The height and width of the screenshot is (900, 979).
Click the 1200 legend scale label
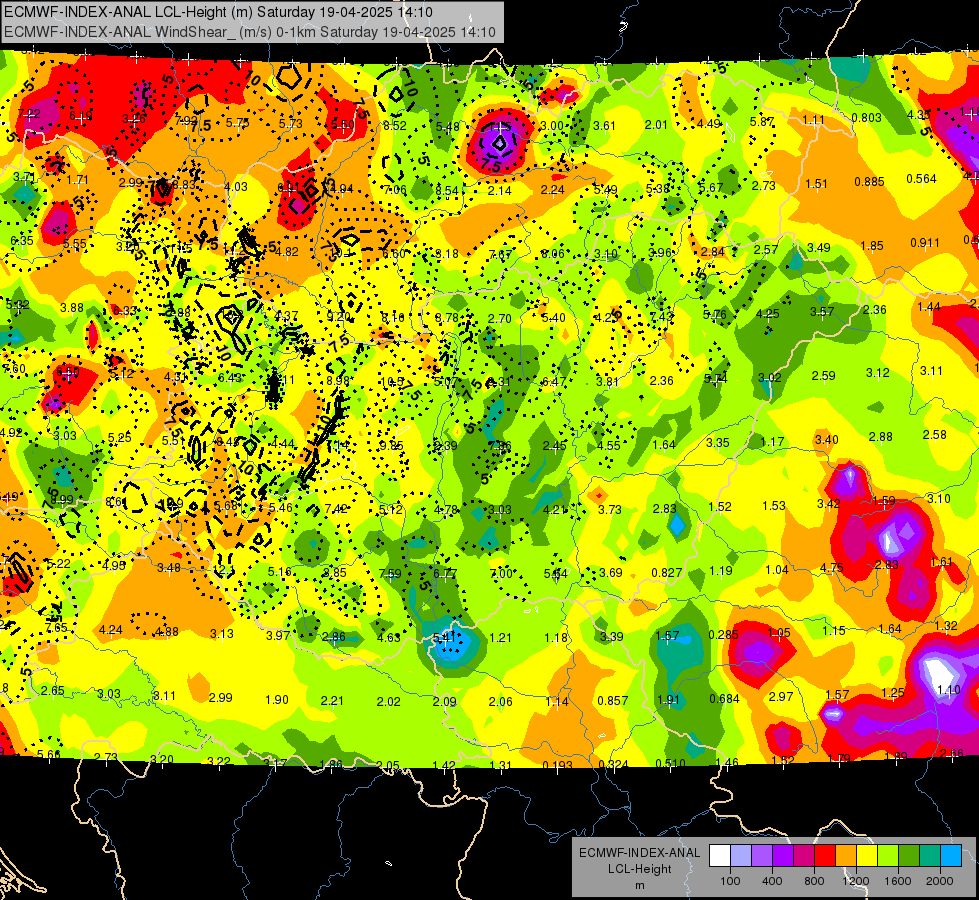(856, 881)
